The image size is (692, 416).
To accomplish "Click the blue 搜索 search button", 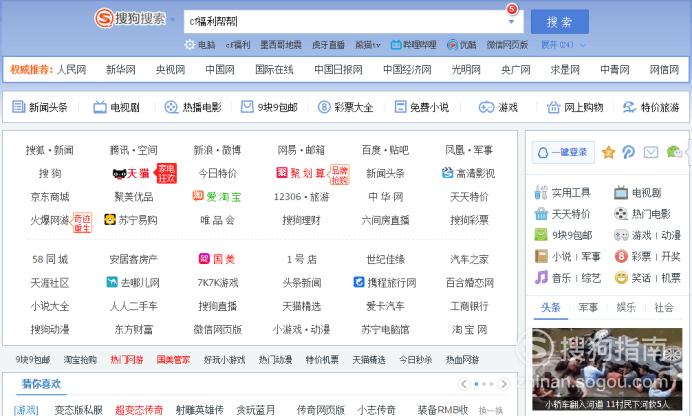I will [560, 22].
